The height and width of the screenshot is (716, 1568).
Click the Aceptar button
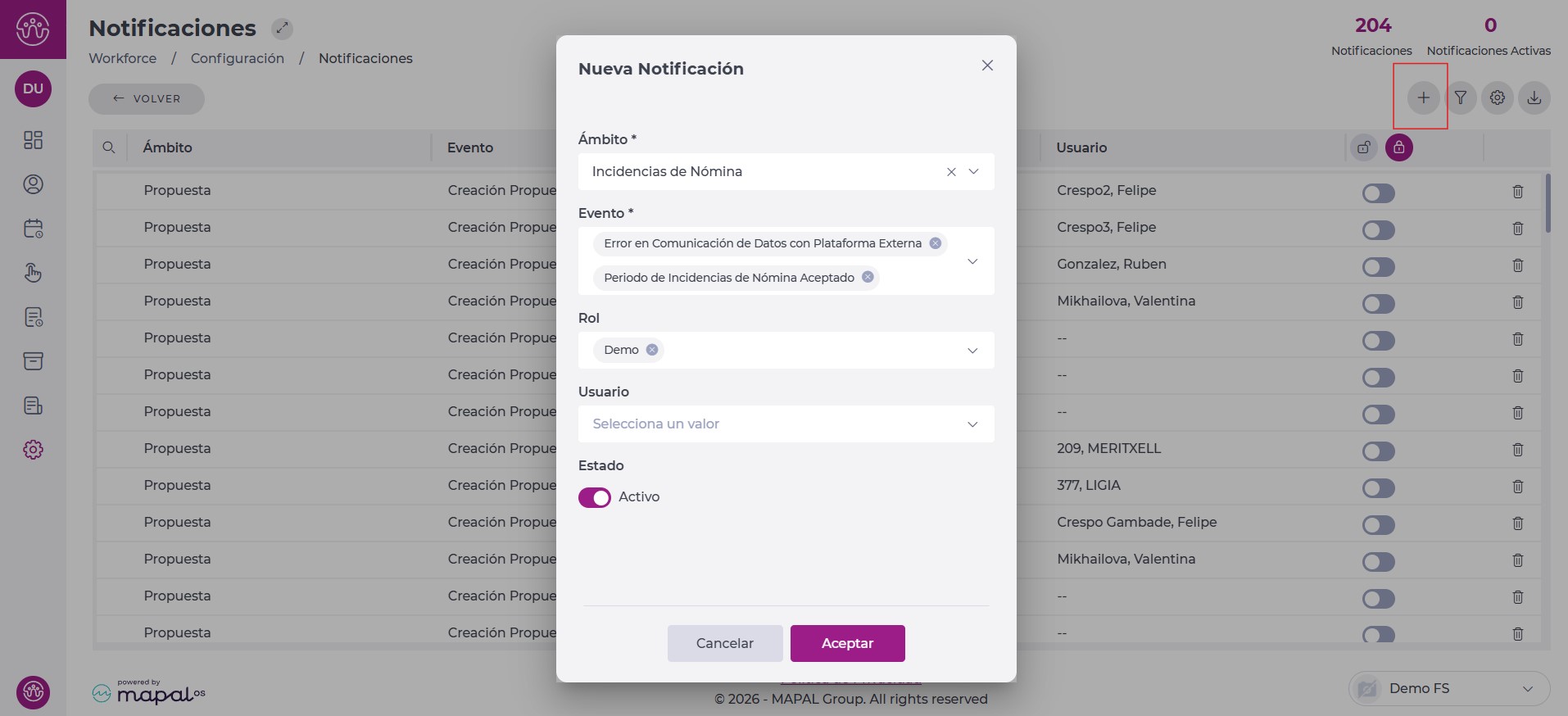coord(847,643)
